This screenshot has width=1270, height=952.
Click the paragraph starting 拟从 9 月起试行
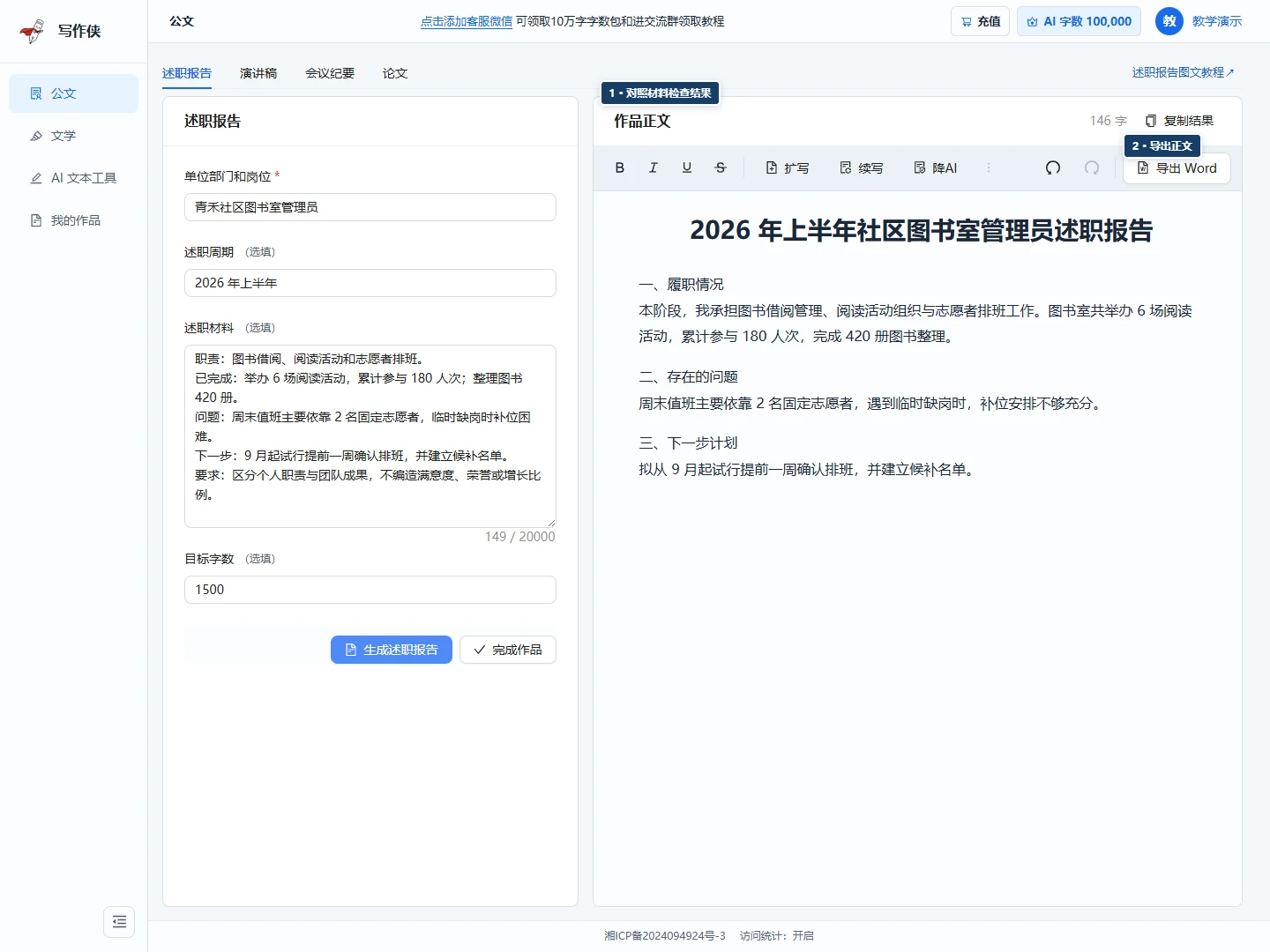(807, 470)
